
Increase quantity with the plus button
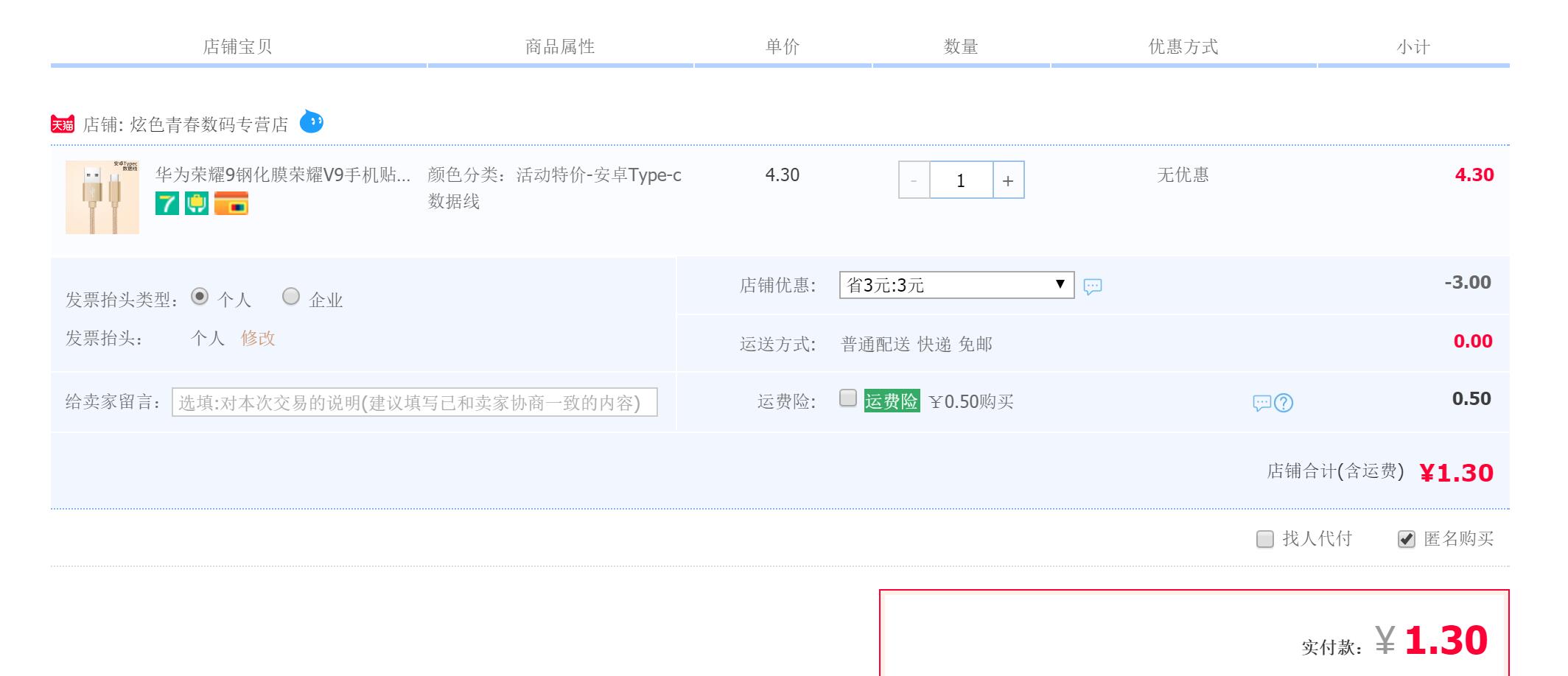tap(1008, 180)
